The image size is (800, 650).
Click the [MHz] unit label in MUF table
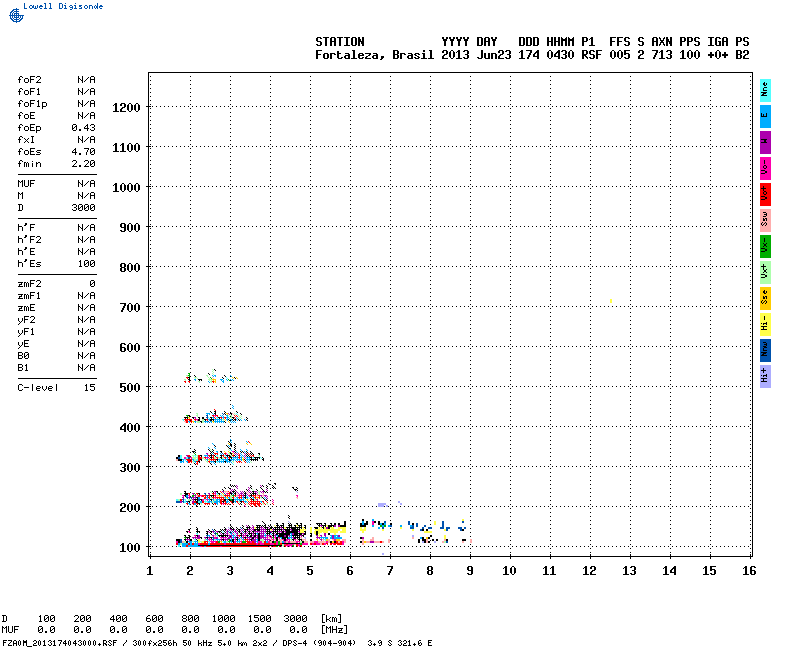click(334, 630)
